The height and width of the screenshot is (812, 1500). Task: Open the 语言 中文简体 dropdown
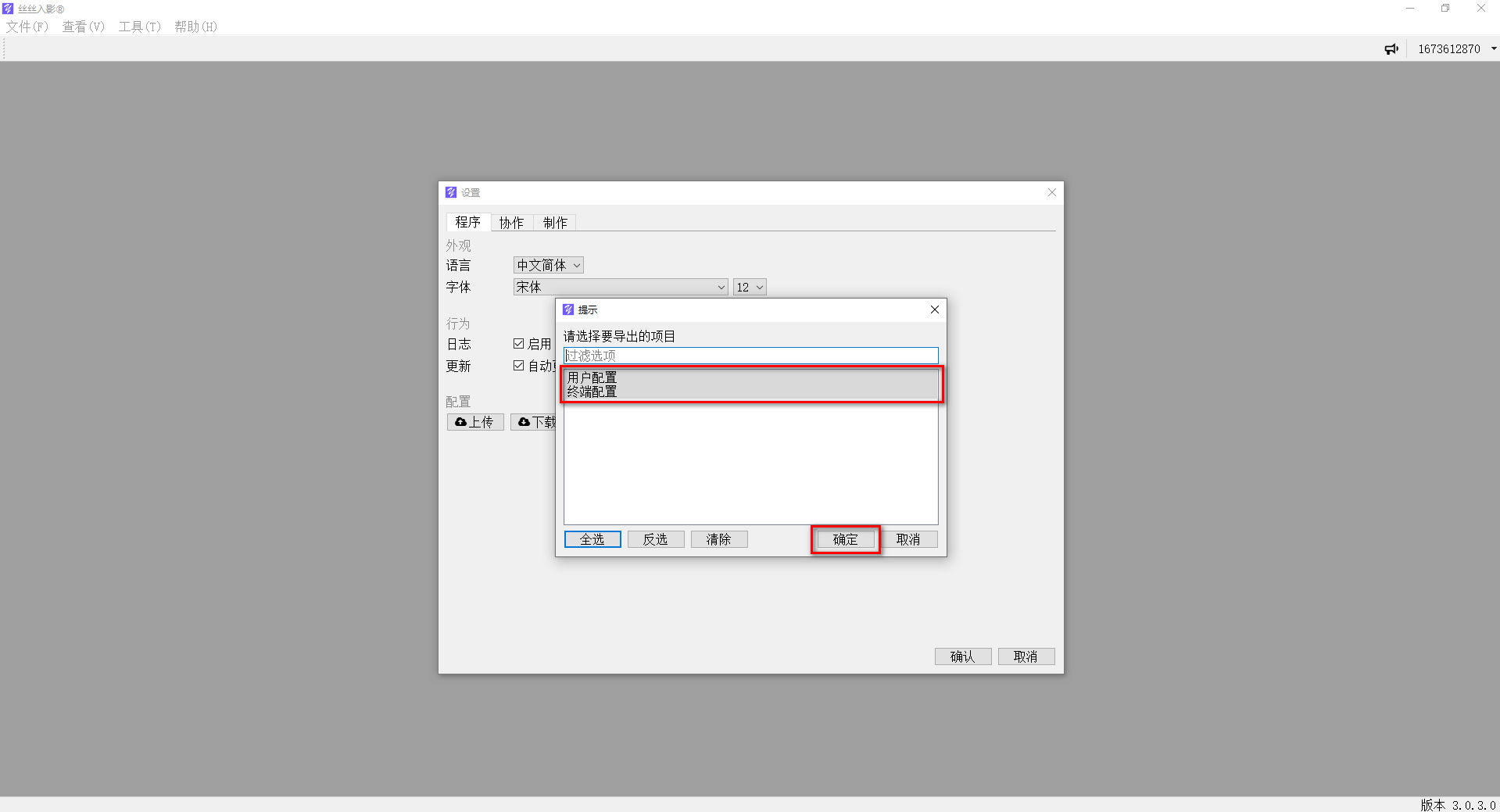(x=548, y=266)
